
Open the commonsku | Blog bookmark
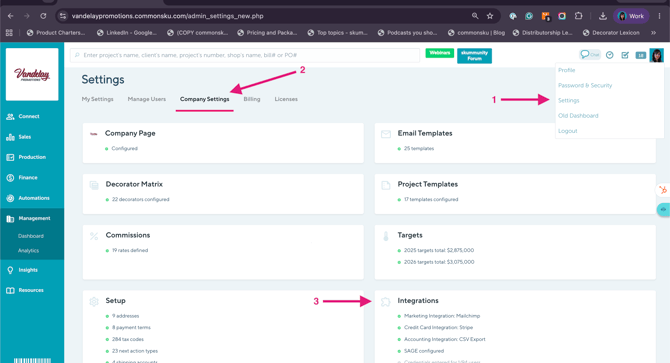(476, 32)
